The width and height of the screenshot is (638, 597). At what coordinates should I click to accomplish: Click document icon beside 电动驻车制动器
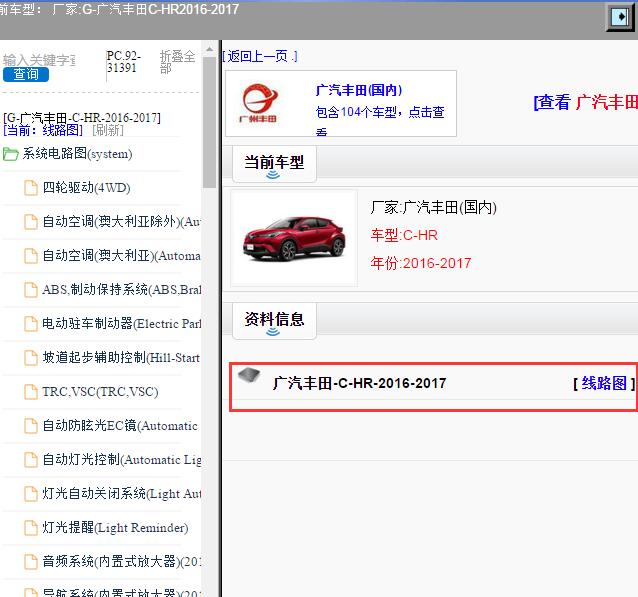(31, 324)
